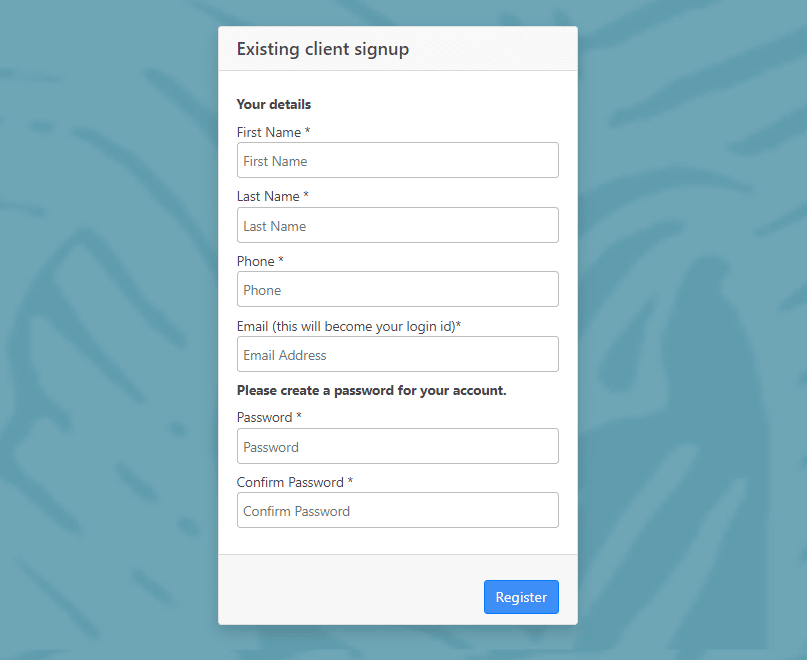Click the "Please create a password" heading

tap(371, 391)
